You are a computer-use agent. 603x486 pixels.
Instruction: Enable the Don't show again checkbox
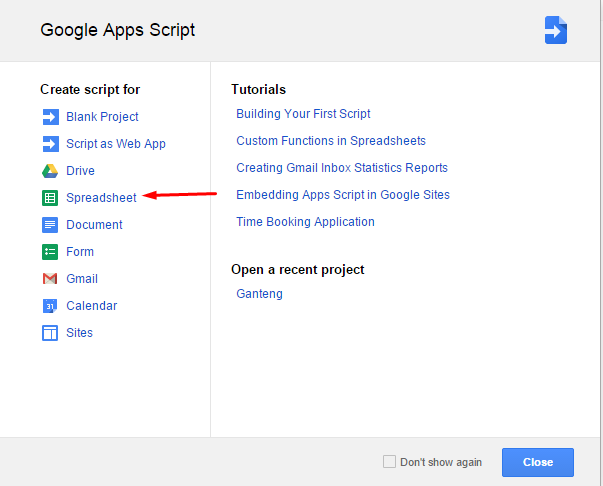(389, 462)
